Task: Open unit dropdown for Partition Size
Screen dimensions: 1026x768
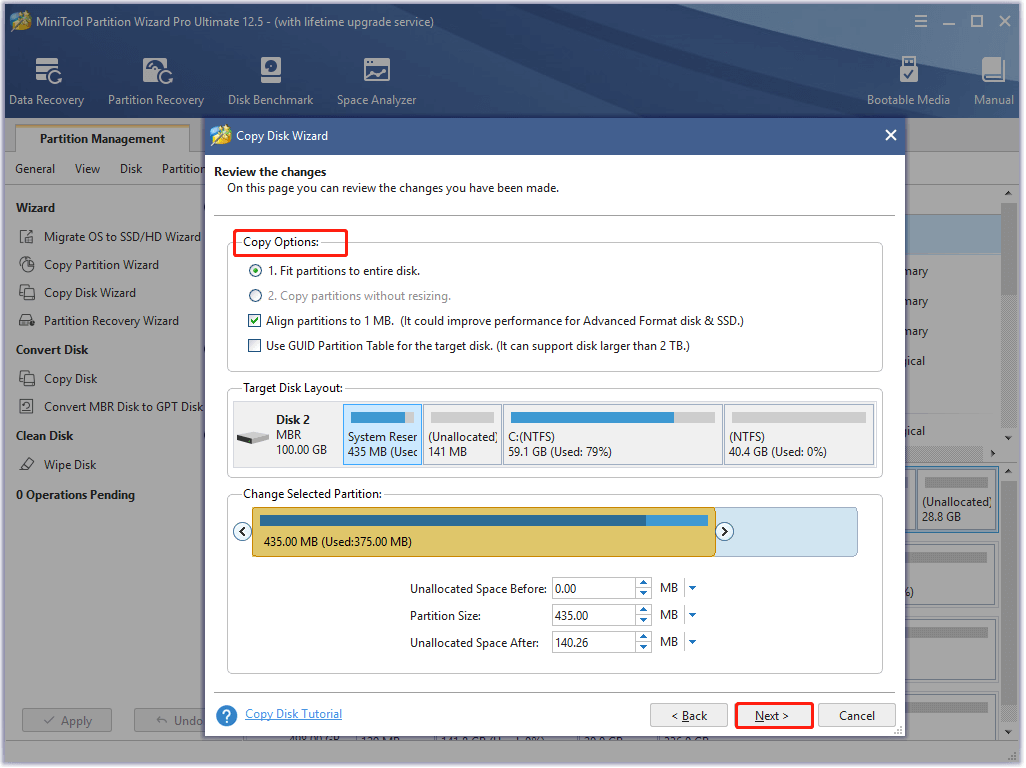Action: 692,615
